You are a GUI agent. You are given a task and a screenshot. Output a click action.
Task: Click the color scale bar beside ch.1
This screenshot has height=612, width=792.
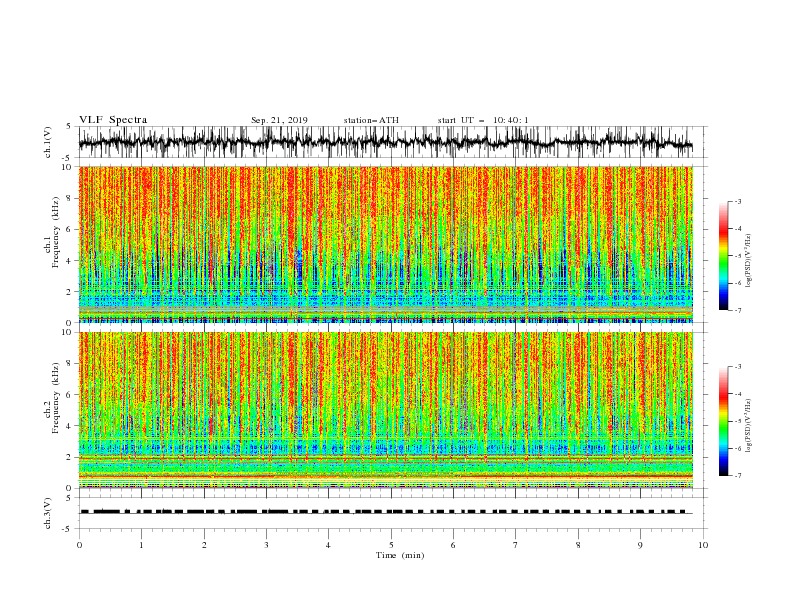coord(723,256)
